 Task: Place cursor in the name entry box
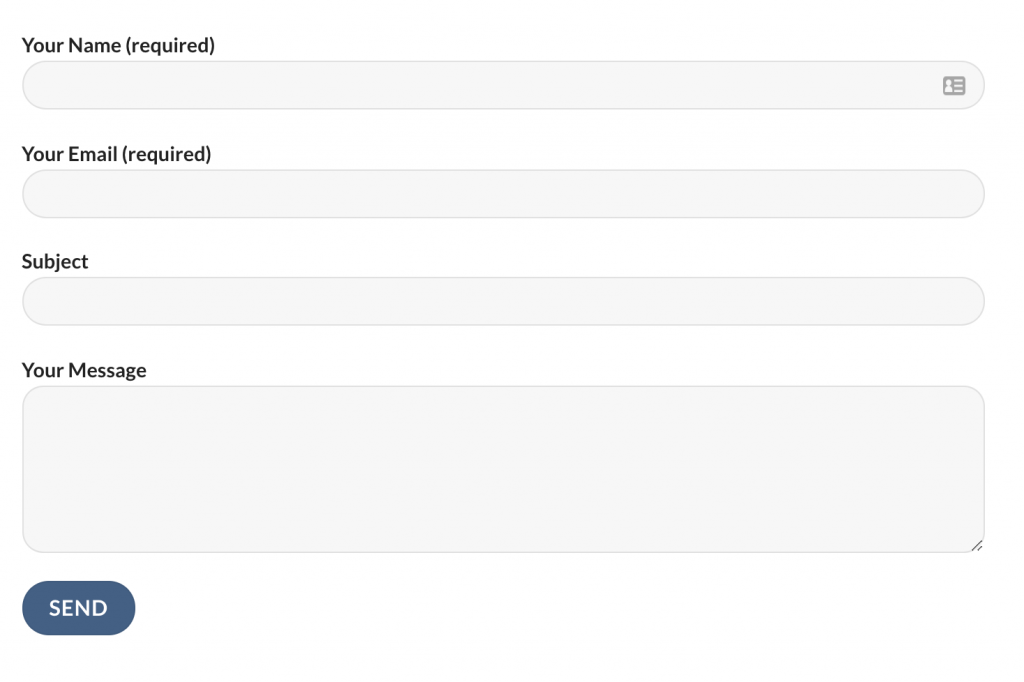pyautogui.click(x=503, y=85)
